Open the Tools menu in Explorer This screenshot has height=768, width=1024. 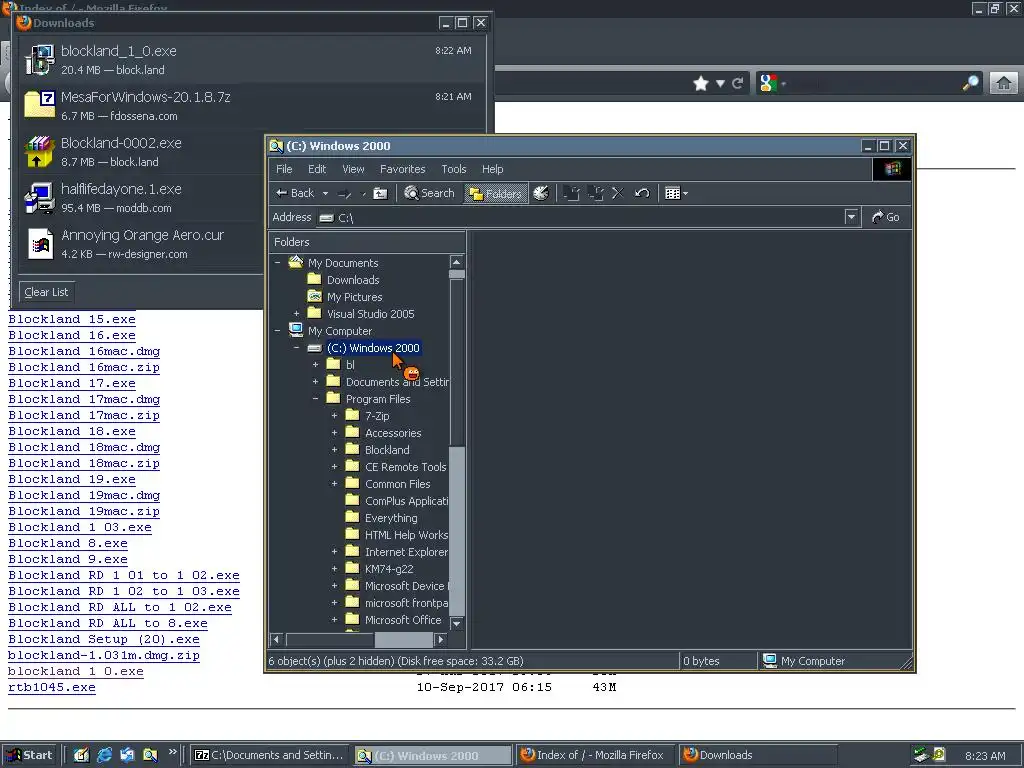(x=453, y=169)
